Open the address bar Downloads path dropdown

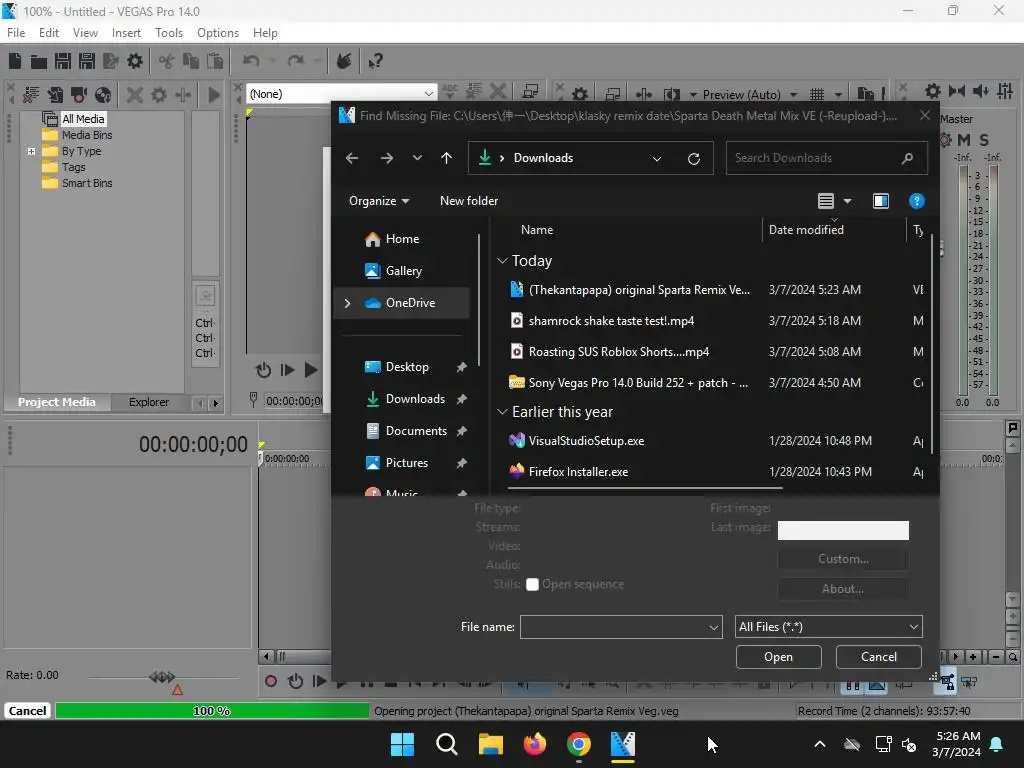[x=657, y=159]
